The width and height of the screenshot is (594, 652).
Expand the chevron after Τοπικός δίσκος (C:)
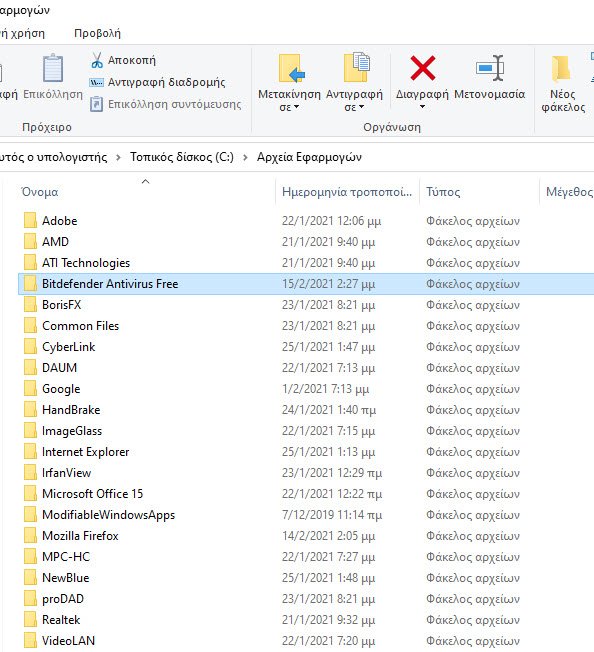pos(245,158)
